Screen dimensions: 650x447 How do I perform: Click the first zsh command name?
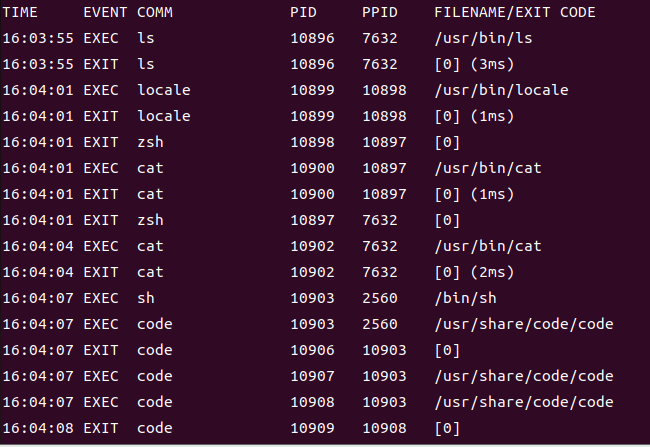coord(150,143)
